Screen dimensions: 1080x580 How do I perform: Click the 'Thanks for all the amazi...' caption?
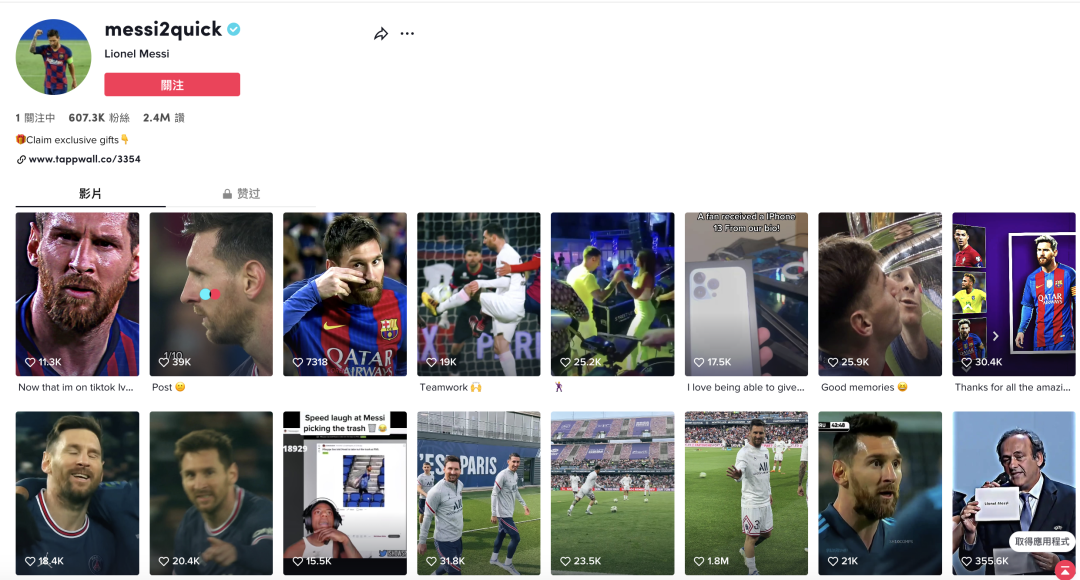click(x=1012, y=387)
